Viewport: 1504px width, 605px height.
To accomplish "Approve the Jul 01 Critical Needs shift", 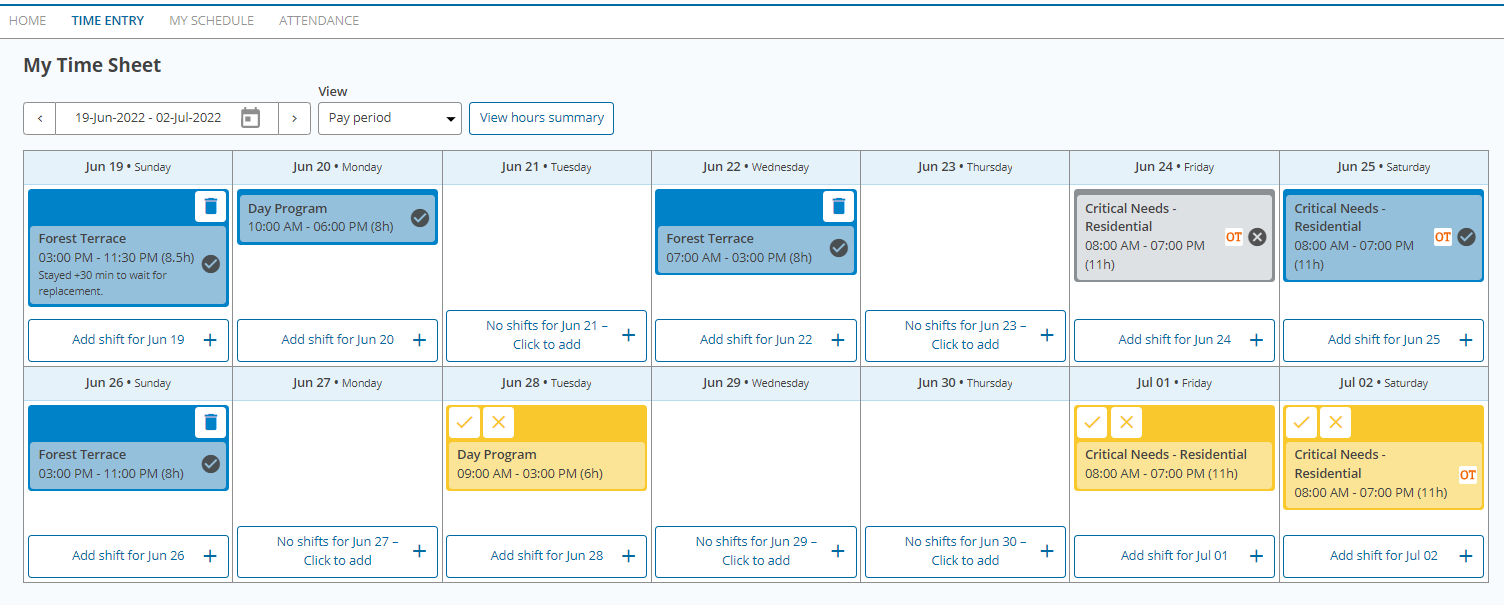I will pyautogui.click(x=1092, y=422).
